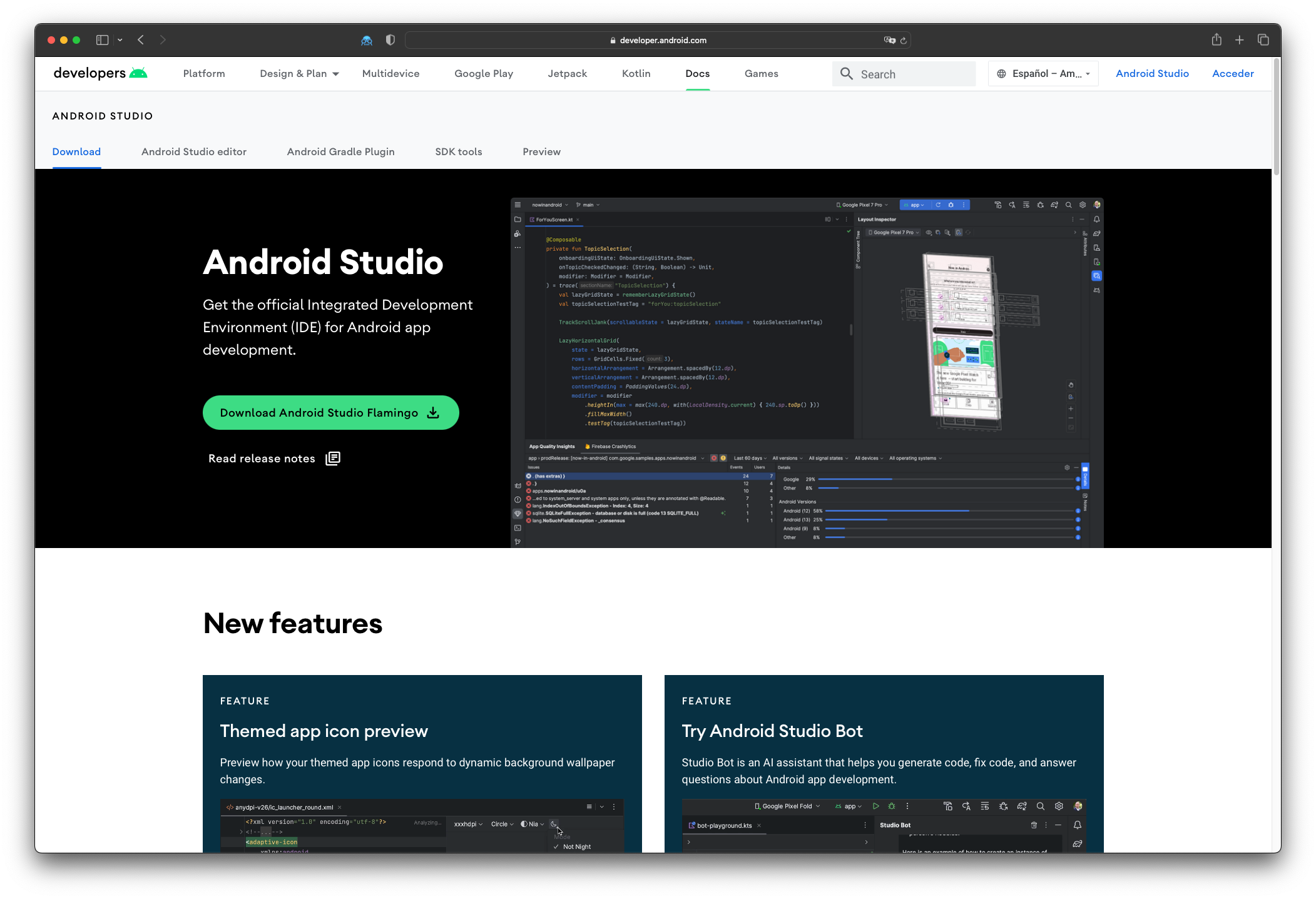Click the Safari sidebar toggle icon
This screenshot has height=899, width=1316.
coord(102,40)
